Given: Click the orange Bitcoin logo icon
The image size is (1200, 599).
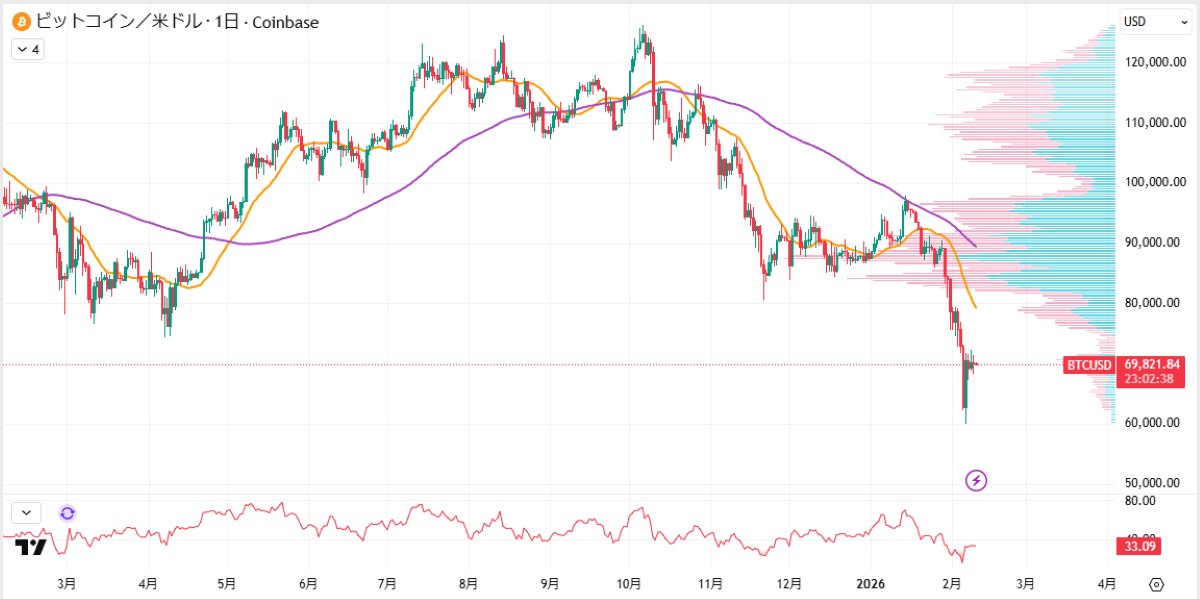Looking at the screenshot, I should point(20,20).
